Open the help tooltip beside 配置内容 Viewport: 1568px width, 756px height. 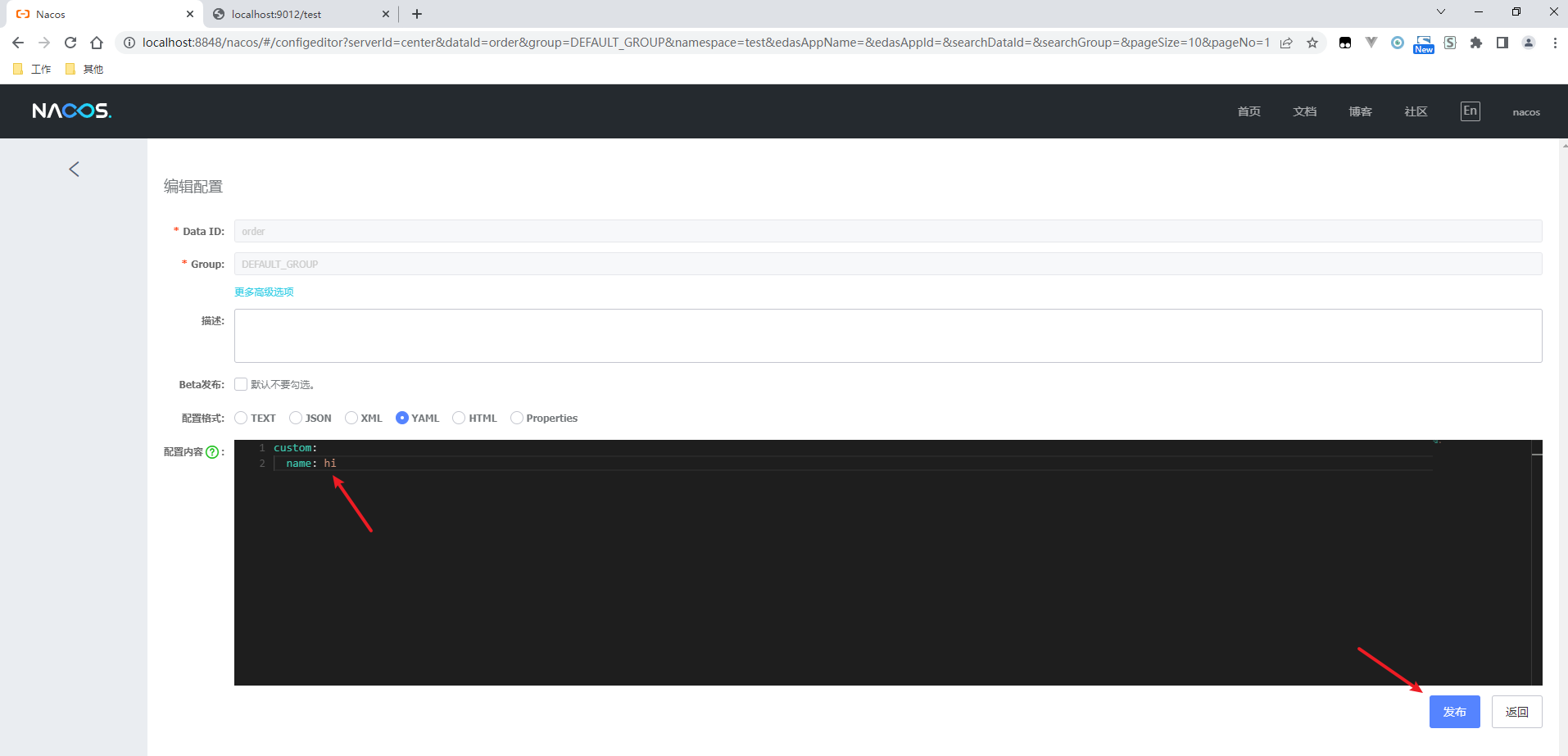[212, 451]
